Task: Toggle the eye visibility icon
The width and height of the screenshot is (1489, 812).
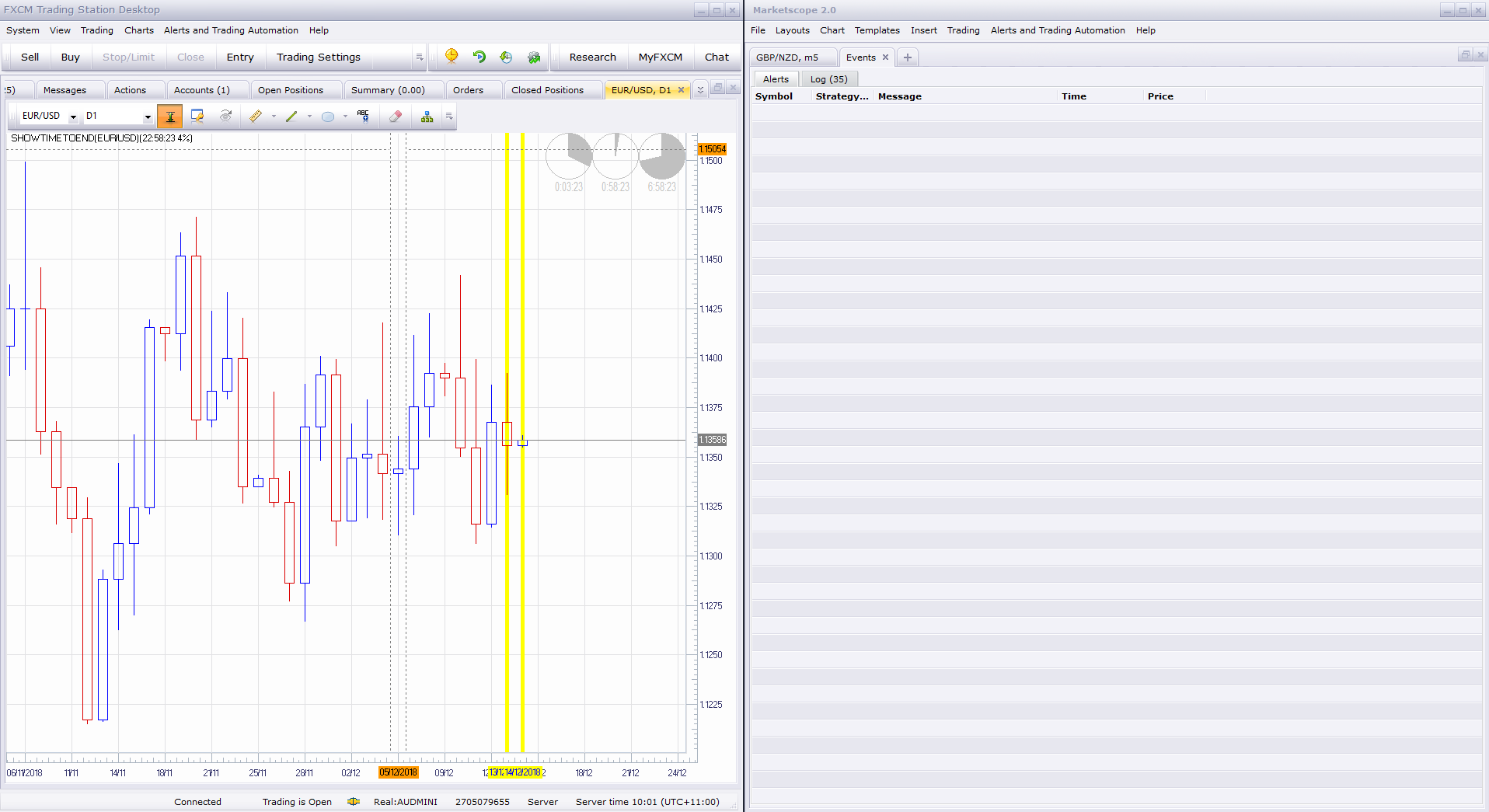Action: tap(225, 116)
